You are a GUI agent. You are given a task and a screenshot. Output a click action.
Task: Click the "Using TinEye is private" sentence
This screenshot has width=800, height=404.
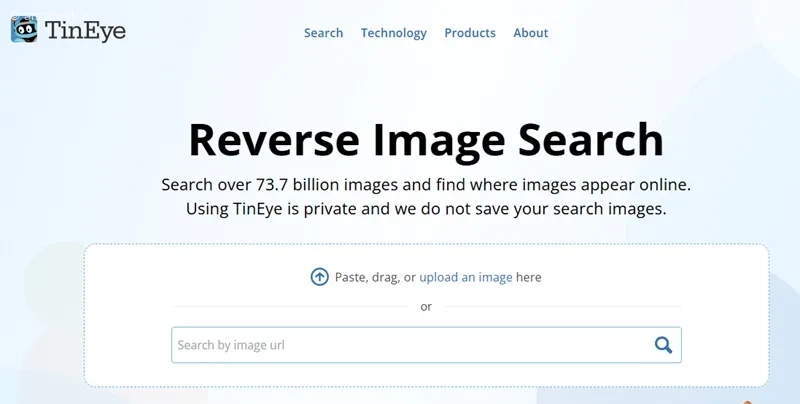click(x=426, y=209)
